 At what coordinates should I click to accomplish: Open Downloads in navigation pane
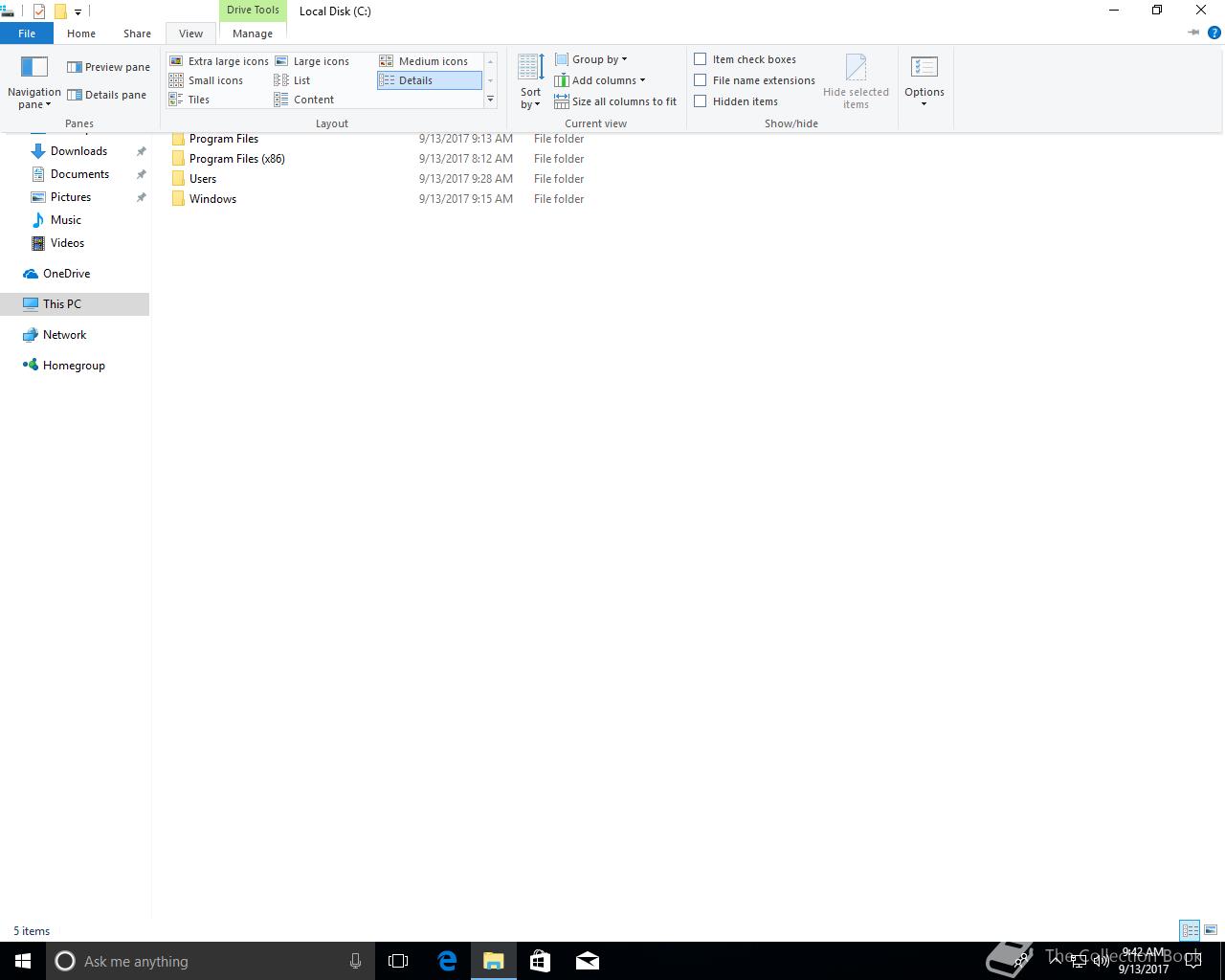pyautogui.click(x=78, y=151)
